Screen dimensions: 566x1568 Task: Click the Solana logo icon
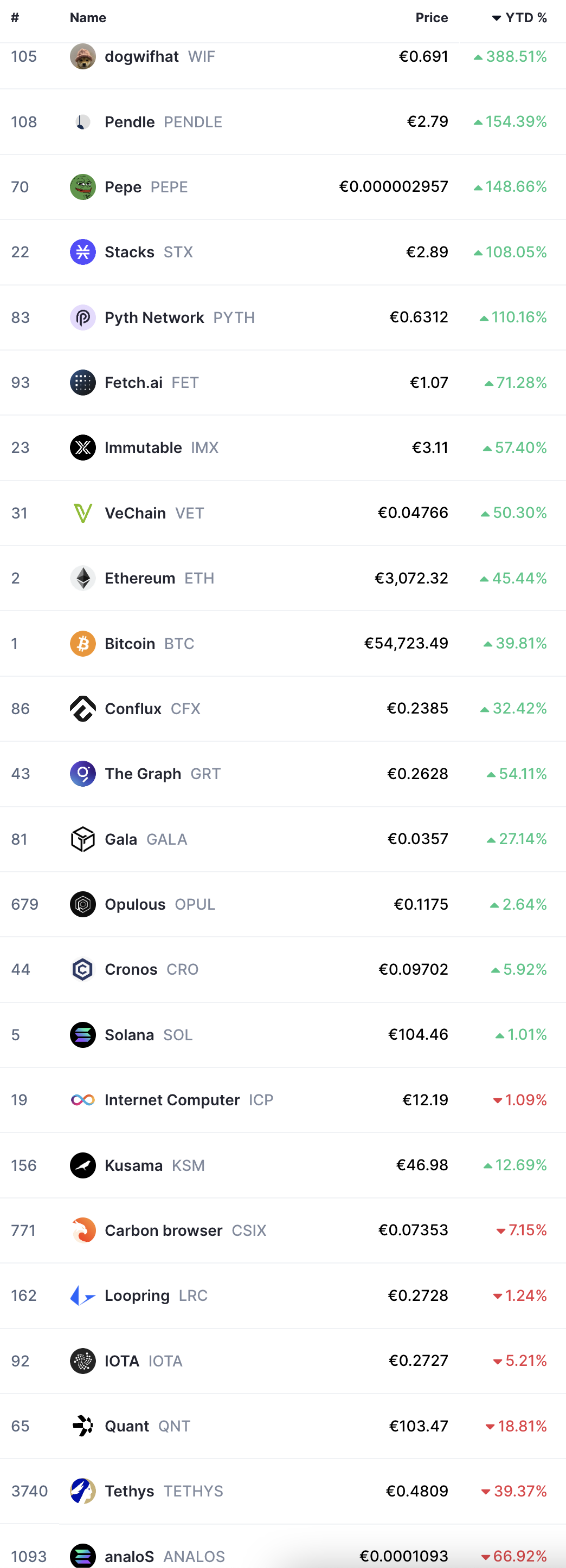83,1035
